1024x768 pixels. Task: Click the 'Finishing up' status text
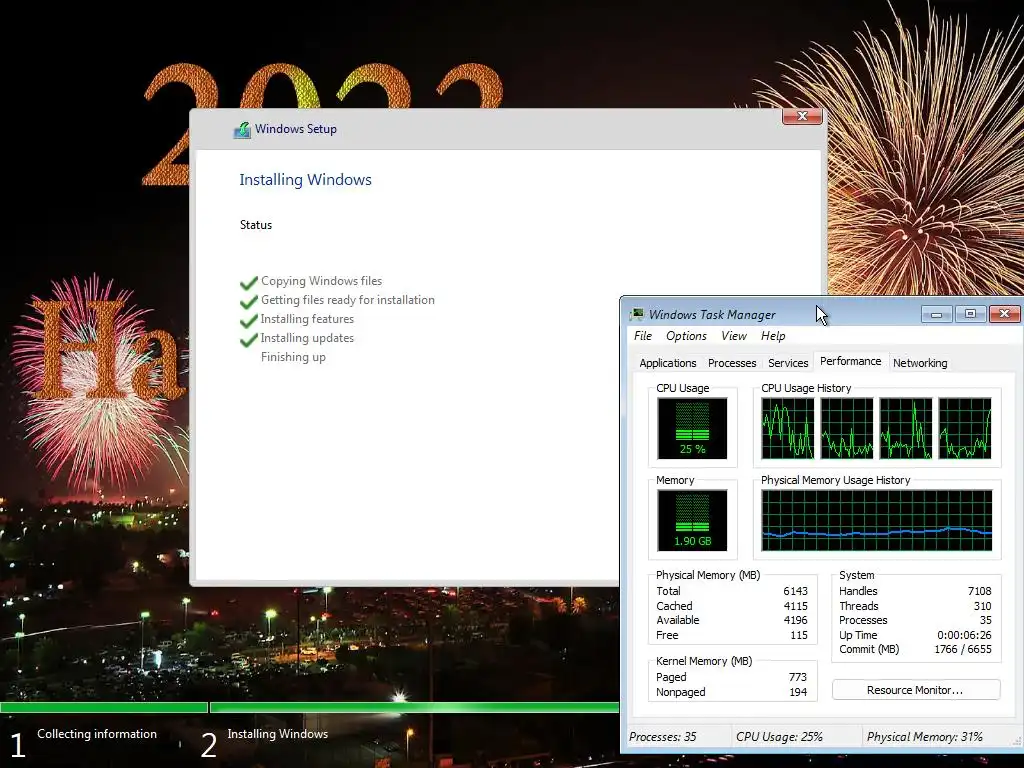point(293,357)
